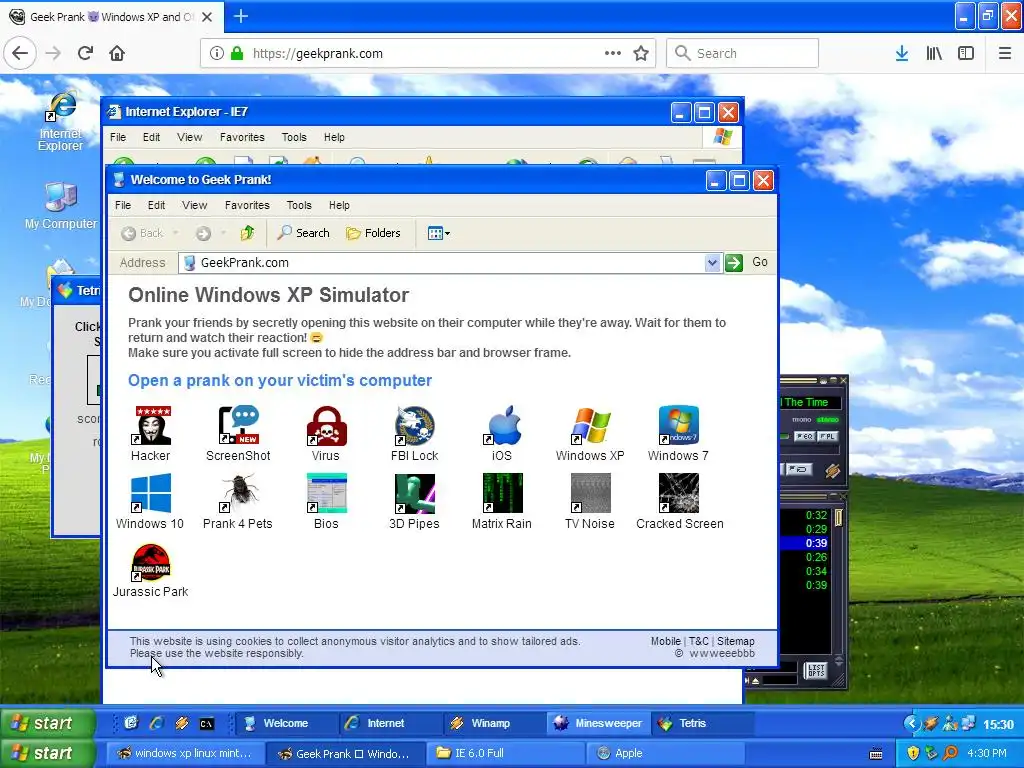
Task: Launch the 3D Pipes screensaver icon
Action: [x=415, y=502]
